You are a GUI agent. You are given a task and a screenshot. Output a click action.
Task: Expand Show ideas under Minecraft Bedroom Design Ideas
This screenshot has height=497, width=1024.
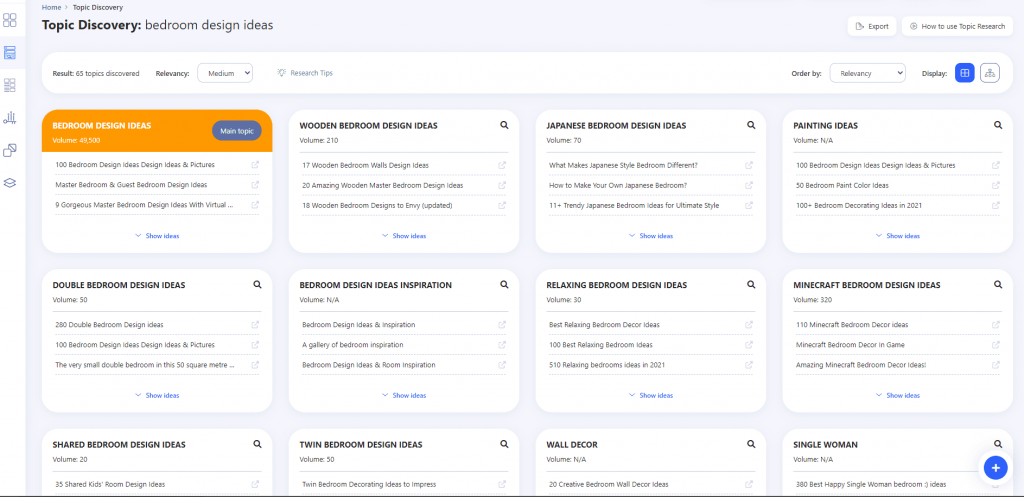(x=897, y=395)
